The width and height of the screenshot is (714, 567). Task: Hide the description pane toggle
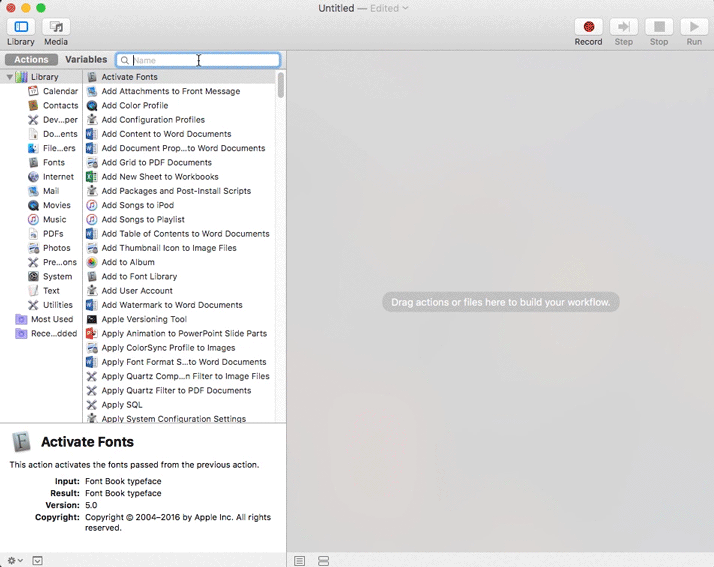(x=37, y=561)
